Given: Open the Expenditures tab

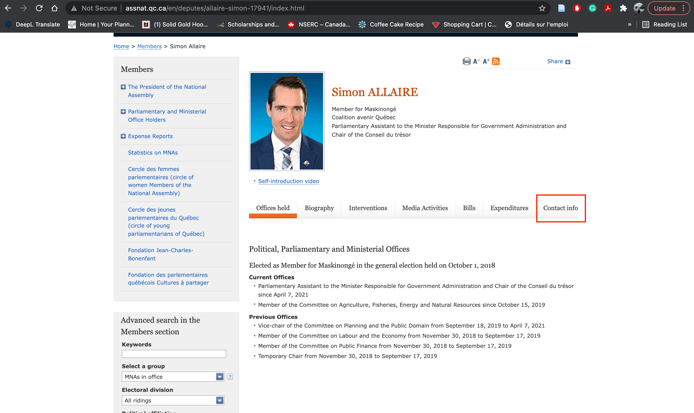Looking at the screenshot, I should (509, 208).
